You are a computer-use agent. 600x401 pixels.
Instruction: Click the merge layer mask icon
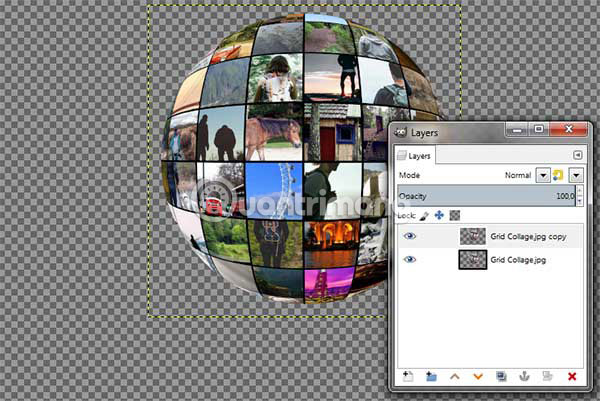[547, 376]
